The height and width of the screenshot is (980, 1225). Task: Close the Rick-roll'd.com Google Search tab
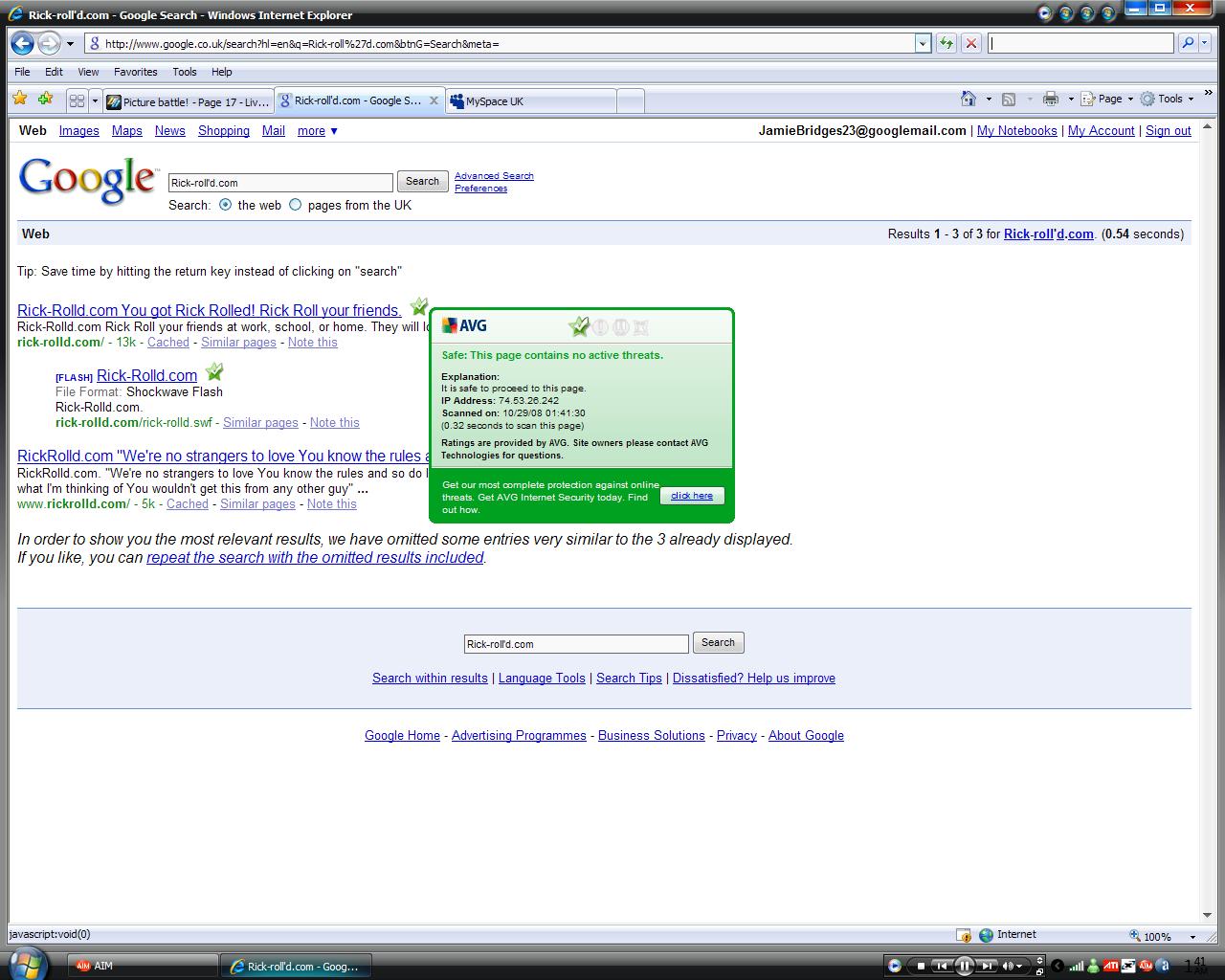pos(434,100)
